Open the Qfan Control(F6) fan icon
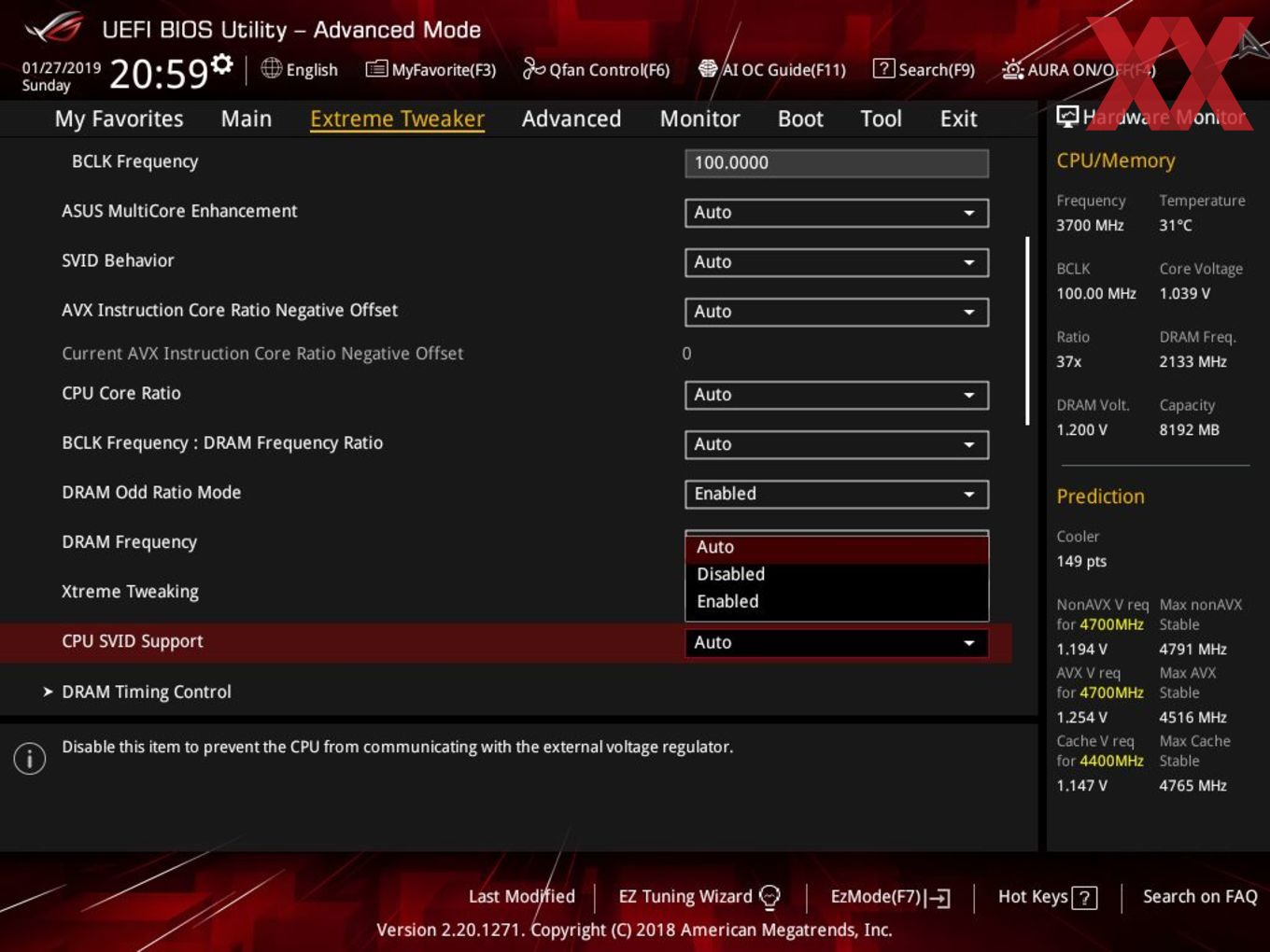This screenshot has height=952, width=1270. pyautogui.click(x=533, y=68)
